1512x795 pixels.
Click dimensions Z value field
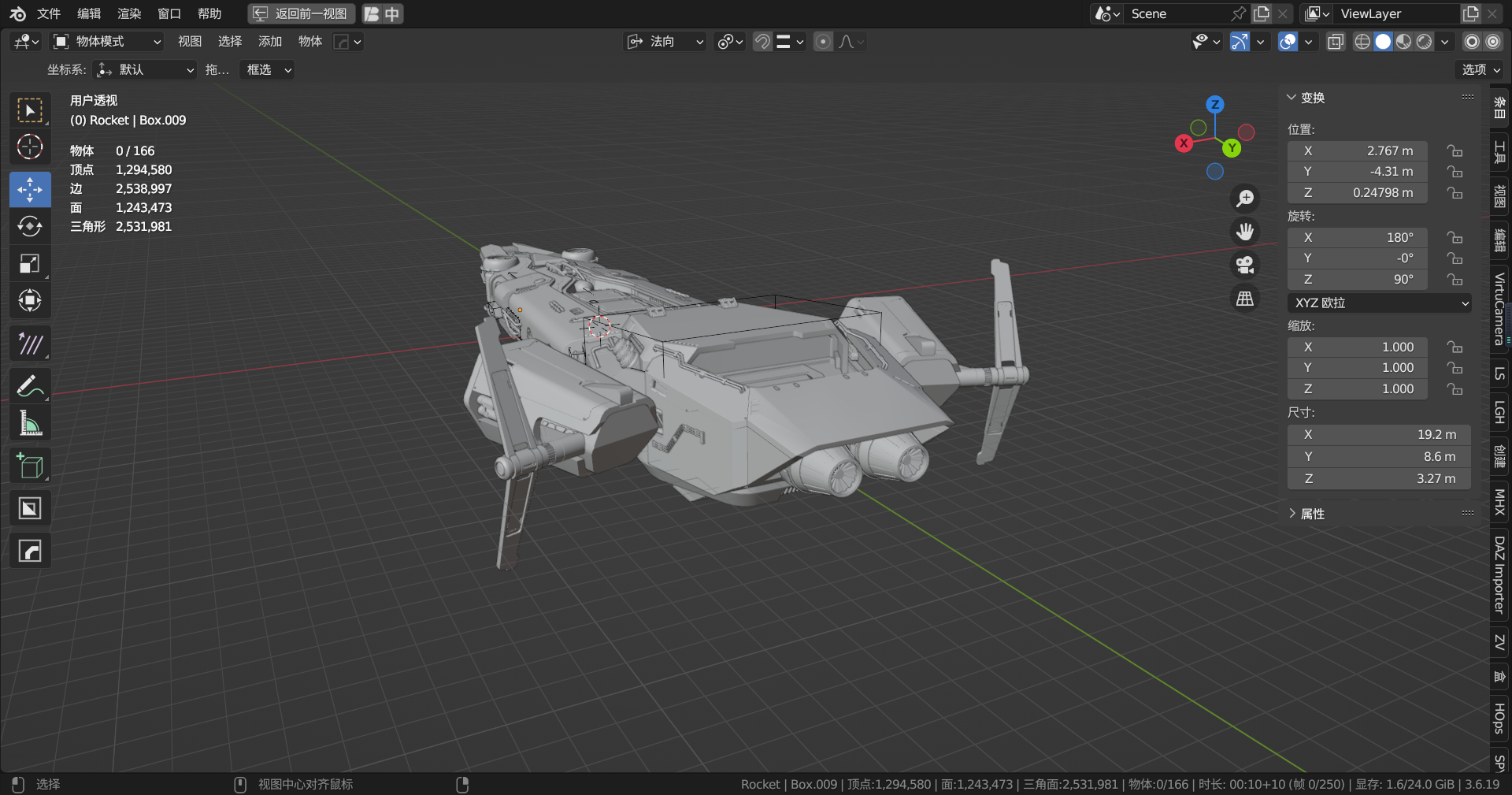[x=1379, y=479]
